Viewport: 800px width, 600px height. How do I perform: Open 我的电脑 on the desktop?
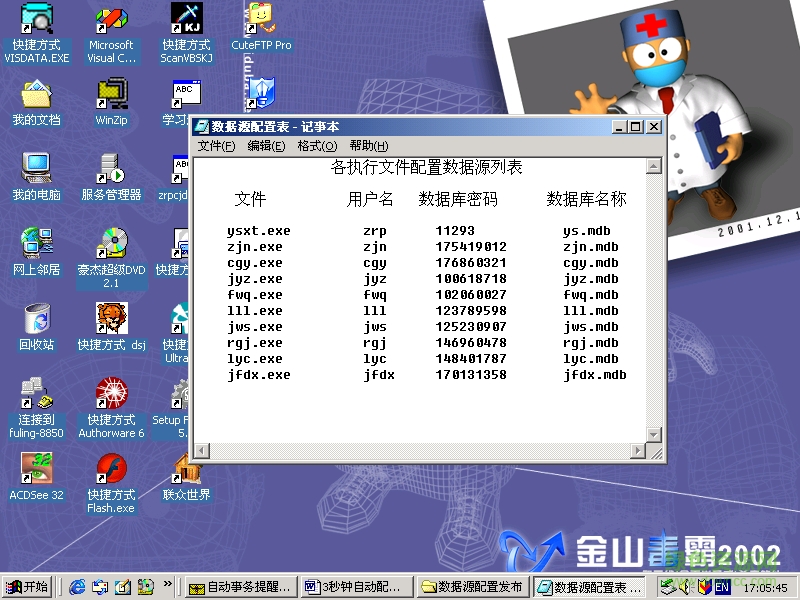[x=37, y=168]
